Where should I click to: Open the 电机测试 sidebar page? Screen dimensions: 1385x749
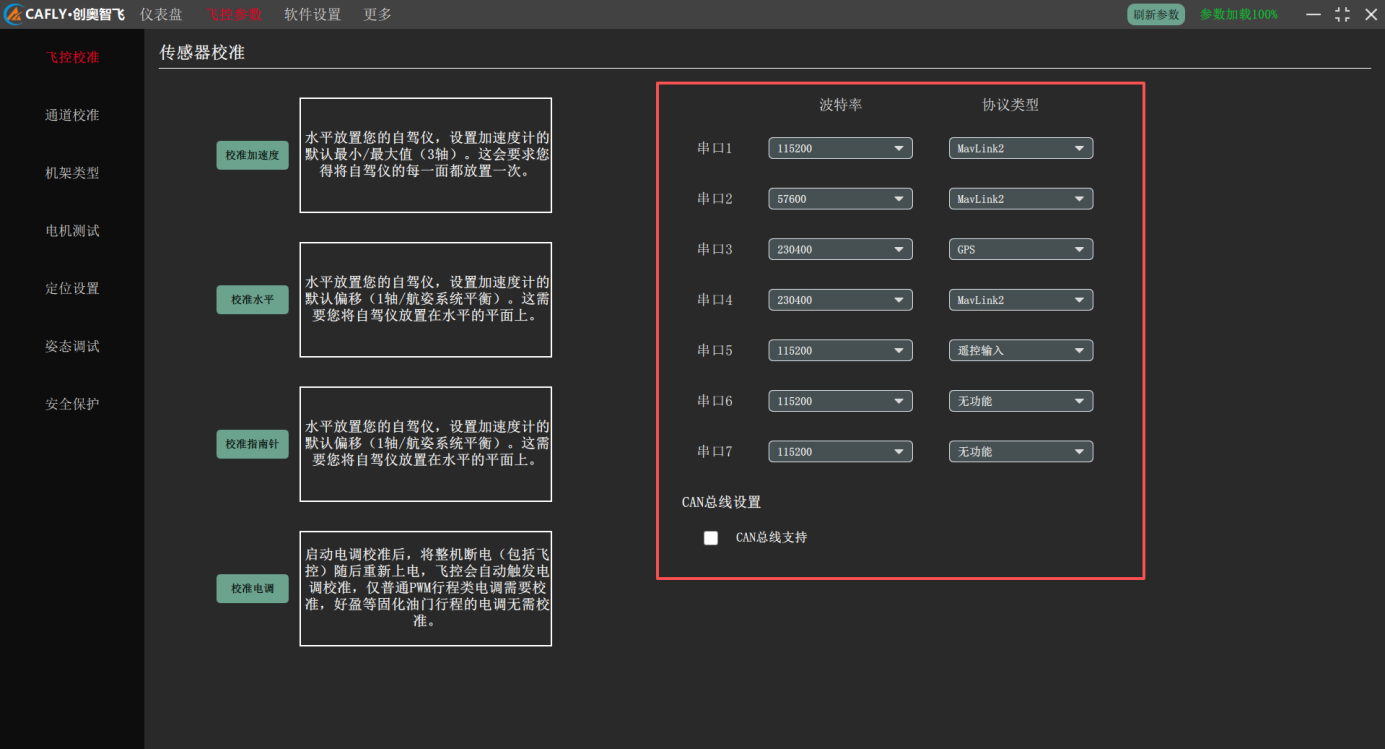click(72, 231)
